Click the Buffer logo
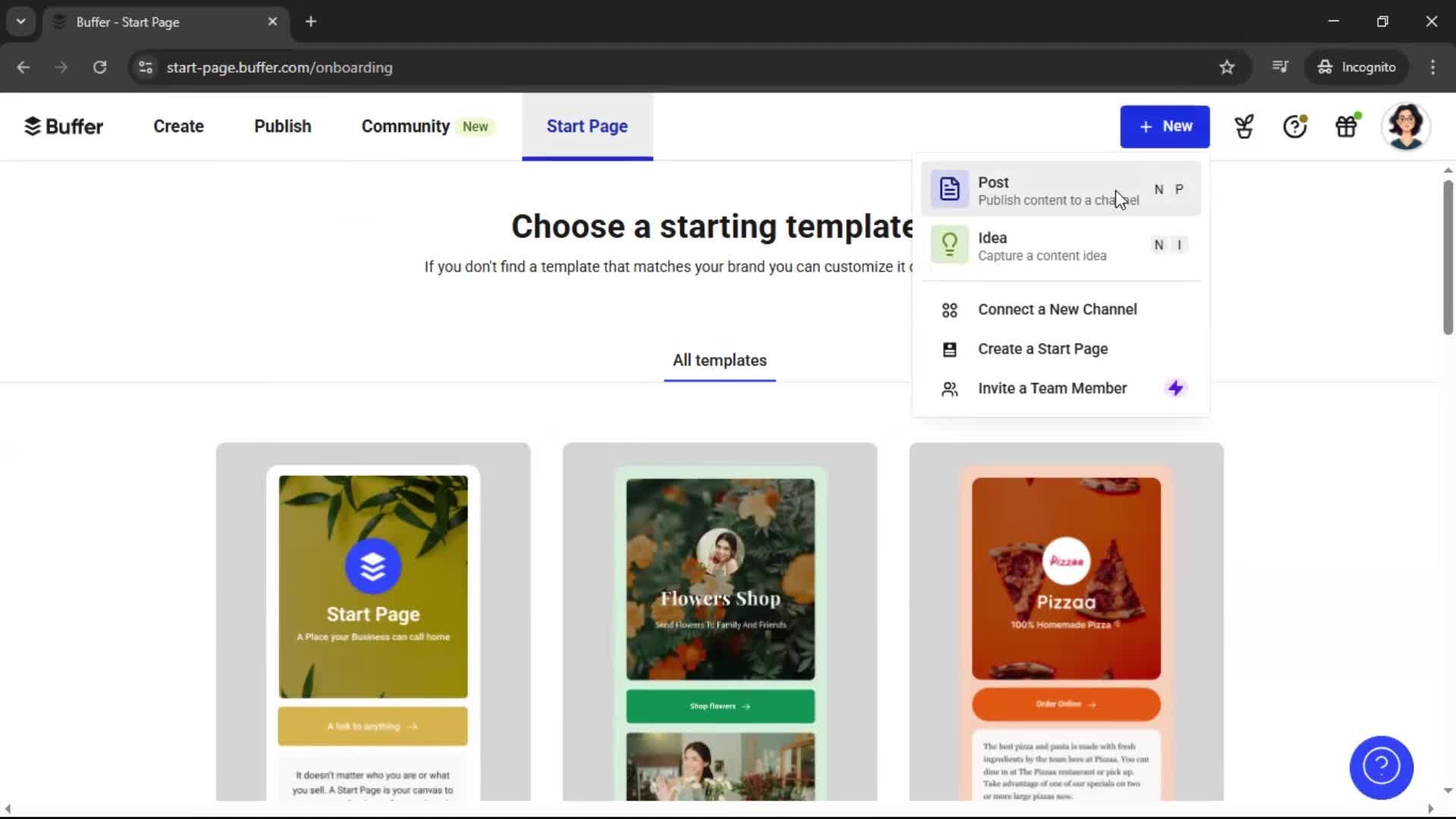1456x819 pixels. [64, 126]
